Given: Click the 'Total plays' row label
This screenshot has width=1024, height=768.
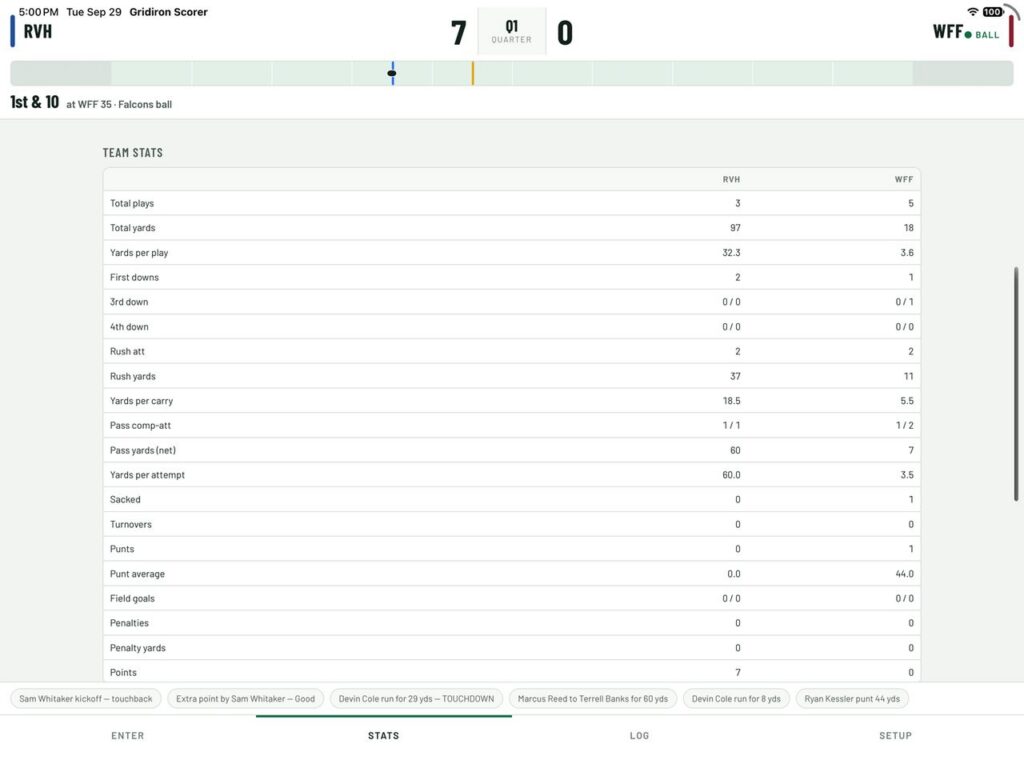Looking at the screenshot, I should tap(132, 203).
